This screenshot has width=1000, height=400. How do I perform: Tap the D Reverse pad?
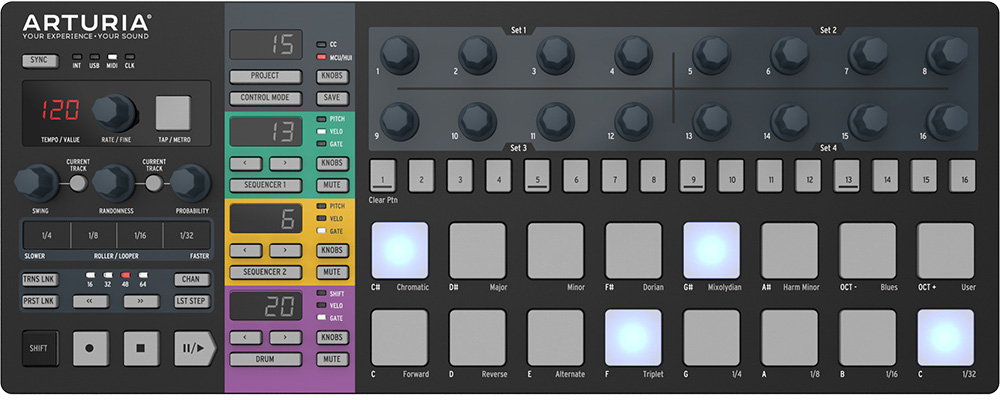click(x=478, y=337)
